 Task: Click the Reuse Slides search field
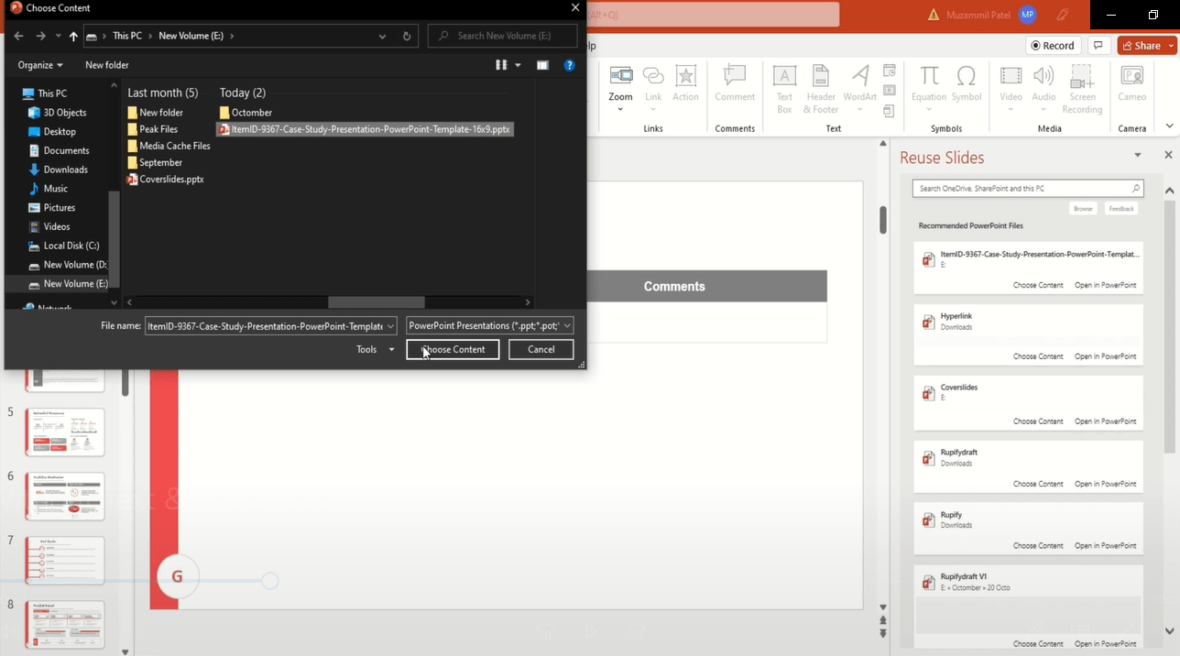click(1022, 188)
